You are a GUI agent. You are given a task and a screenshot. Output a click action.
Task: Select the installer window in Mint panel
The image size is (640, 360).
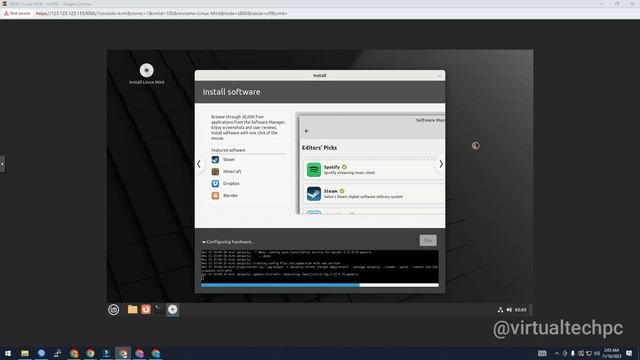(173, 309)
